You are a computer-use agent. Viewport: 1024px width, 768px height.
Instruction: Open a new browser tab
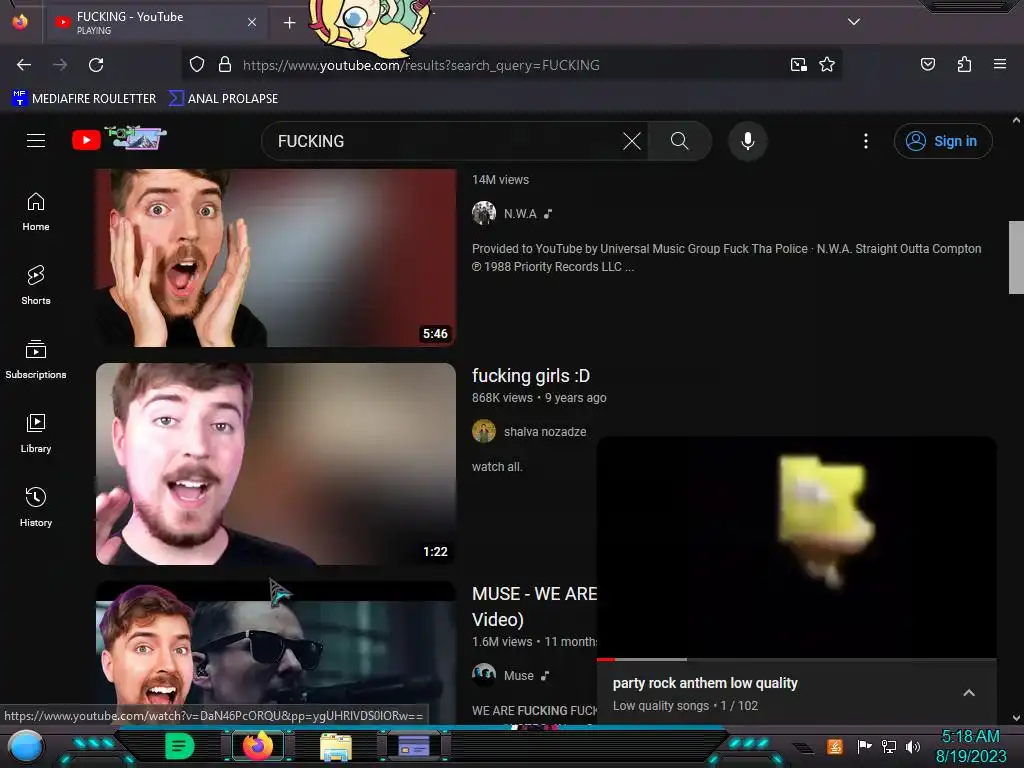click(x=289, y=23)
